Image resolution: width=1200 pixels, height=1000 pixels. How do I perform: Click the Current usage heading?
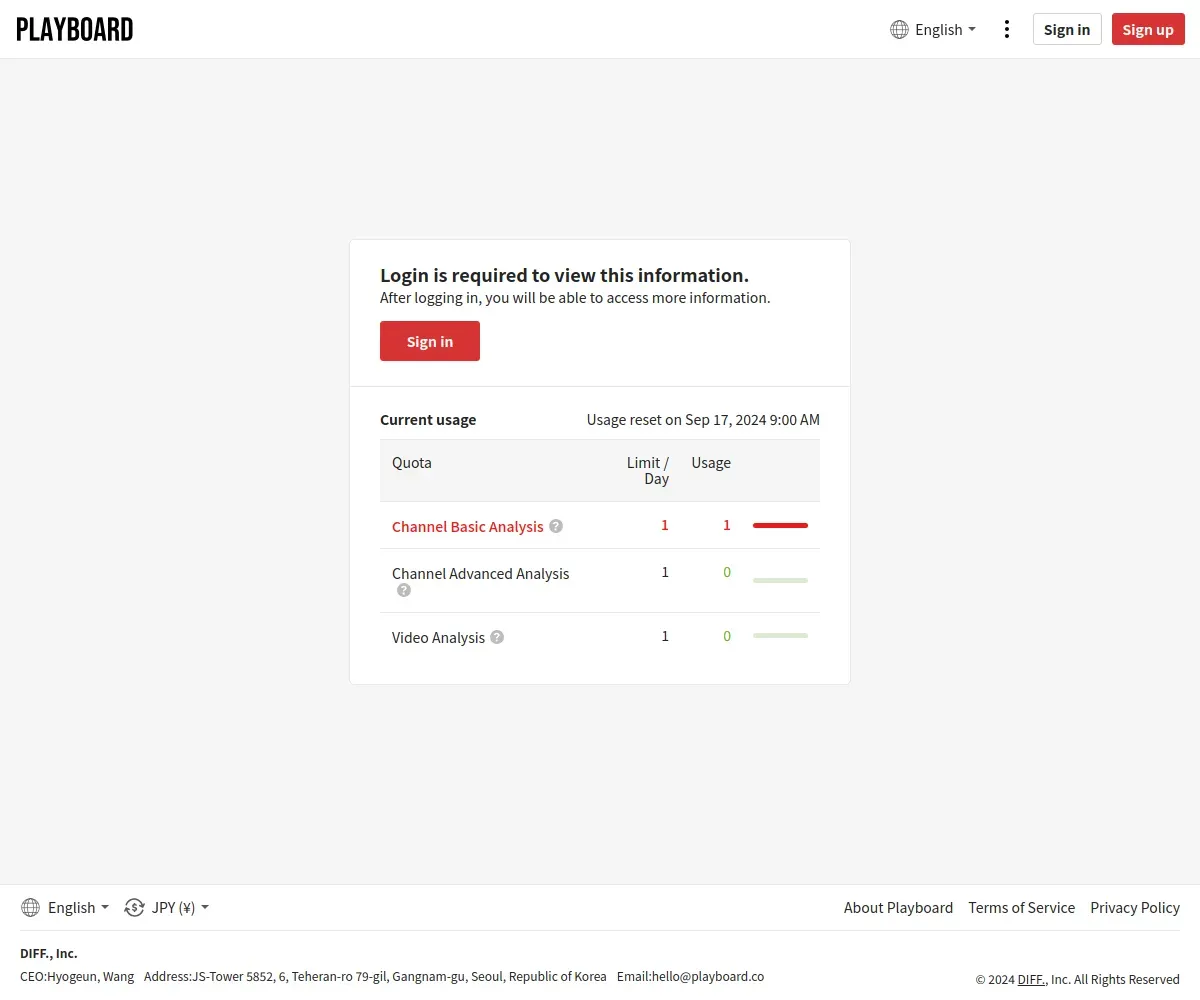click(428, 420)
